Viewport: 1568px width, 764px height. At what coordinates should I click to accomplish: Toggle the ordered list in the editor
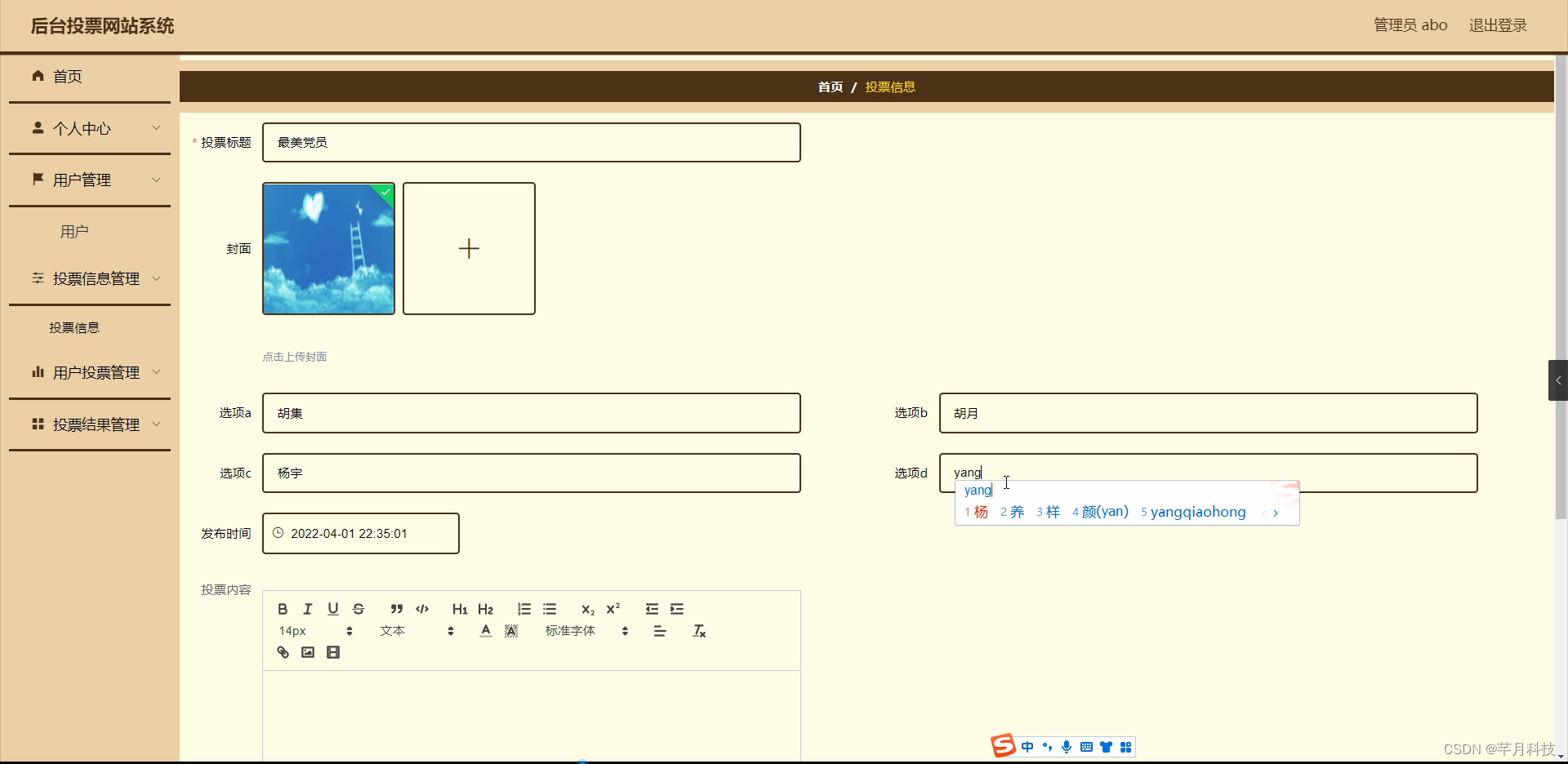[x=523, y=608]
